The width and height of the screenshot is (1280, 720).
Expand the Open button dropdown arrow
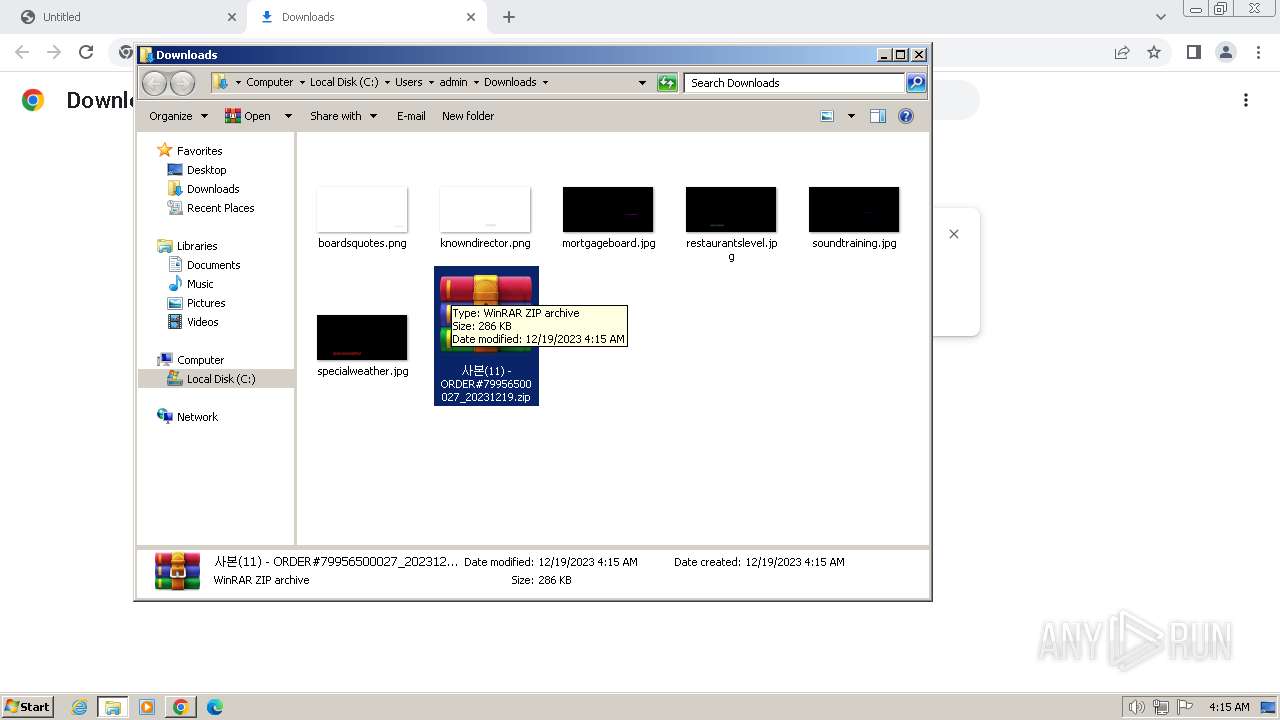pyautogui.click(x=288, y=116)
